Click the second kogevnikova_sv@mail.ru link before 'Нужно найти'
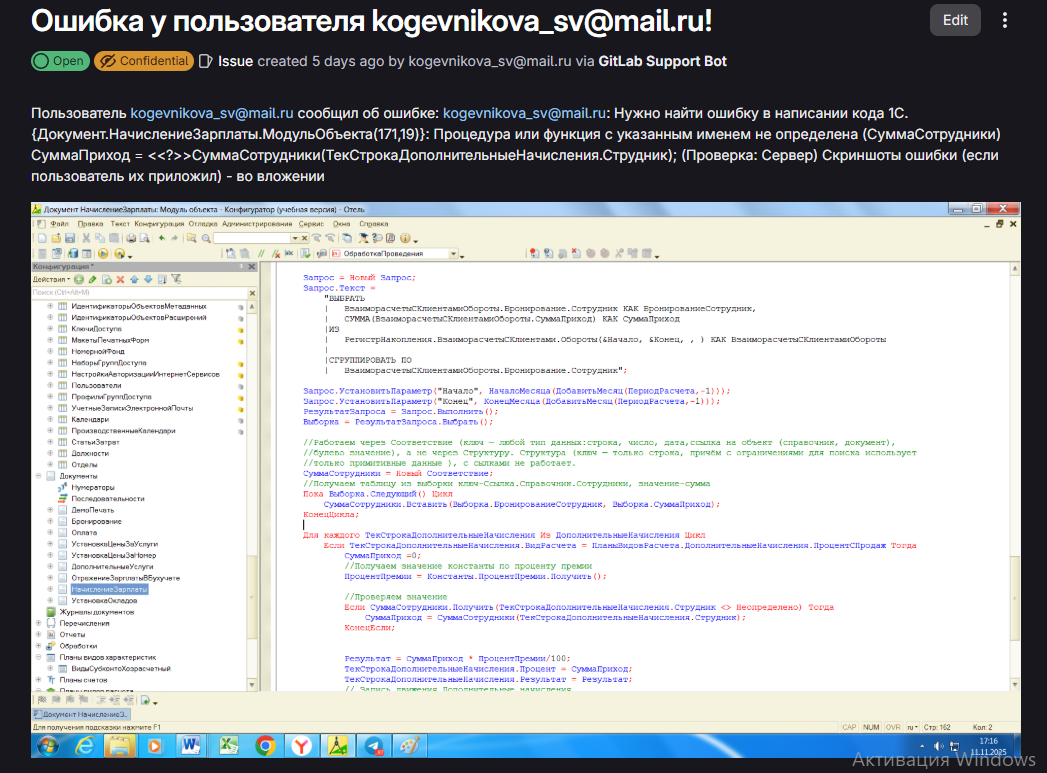 [x=525, y=113]
